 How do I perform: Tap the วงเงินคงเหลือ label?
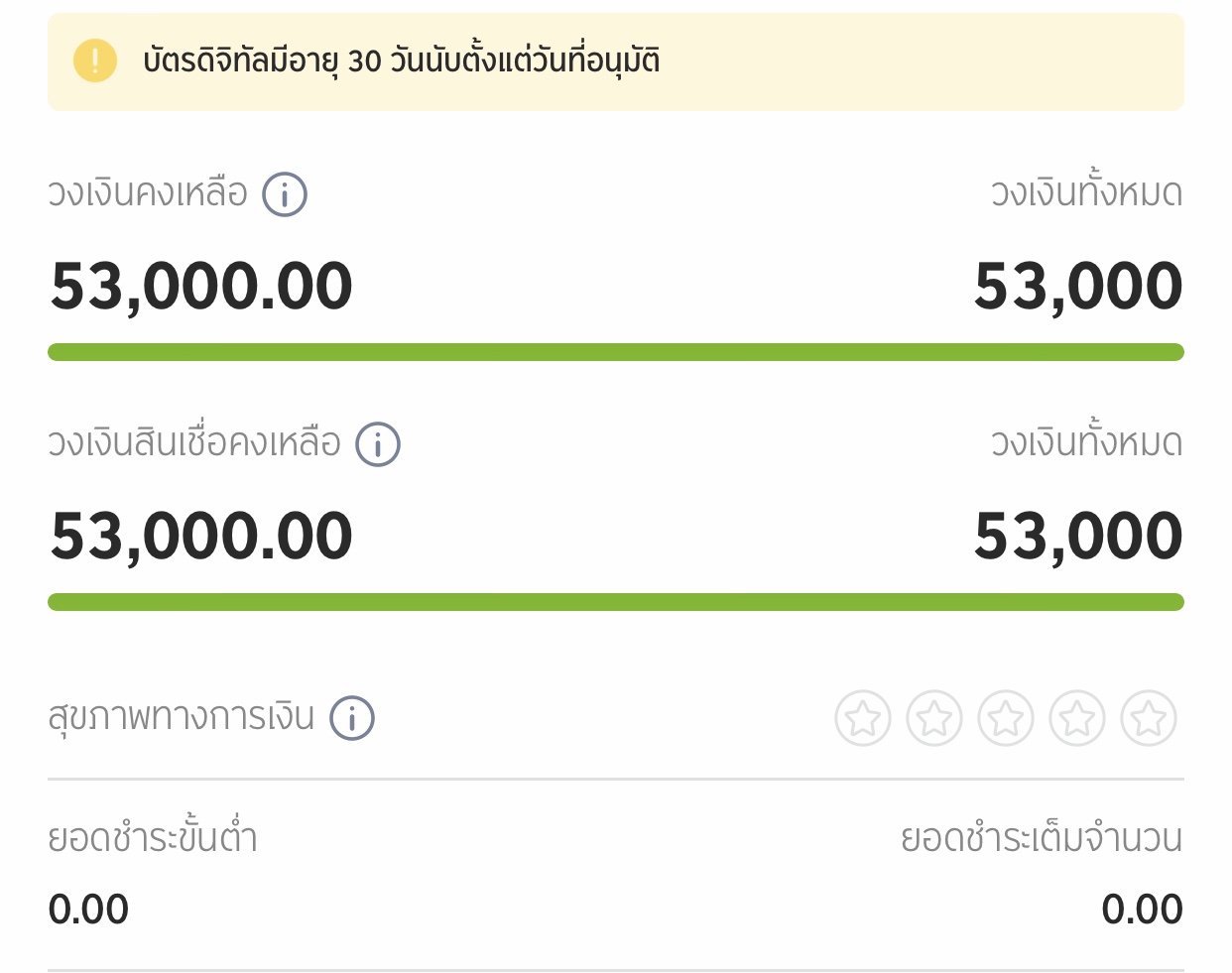148,193
